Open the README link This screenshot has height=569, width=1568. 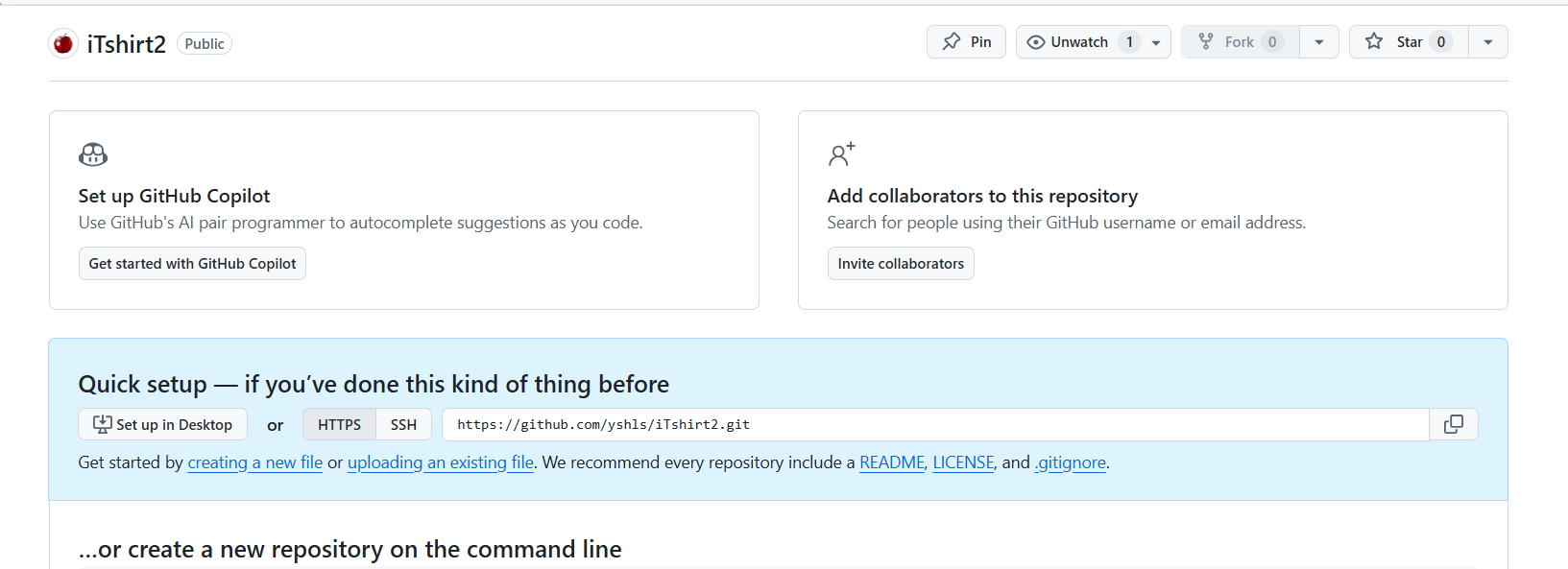click(892, 462)
